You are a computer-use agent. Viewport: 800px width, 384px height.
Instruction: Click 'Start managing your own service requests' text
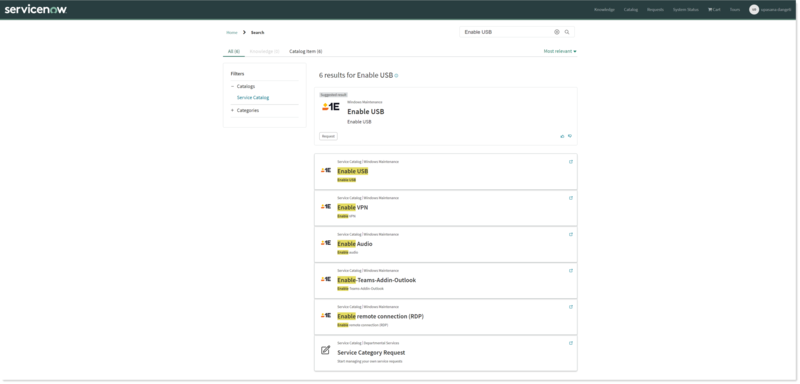pyautogui.click(x=370, y=361)
